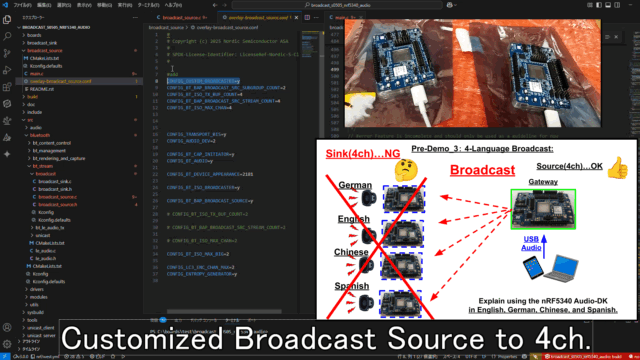This screenshot has width=640, height=360.
Task: Open the Search view in activity bar
Action: 7,36
